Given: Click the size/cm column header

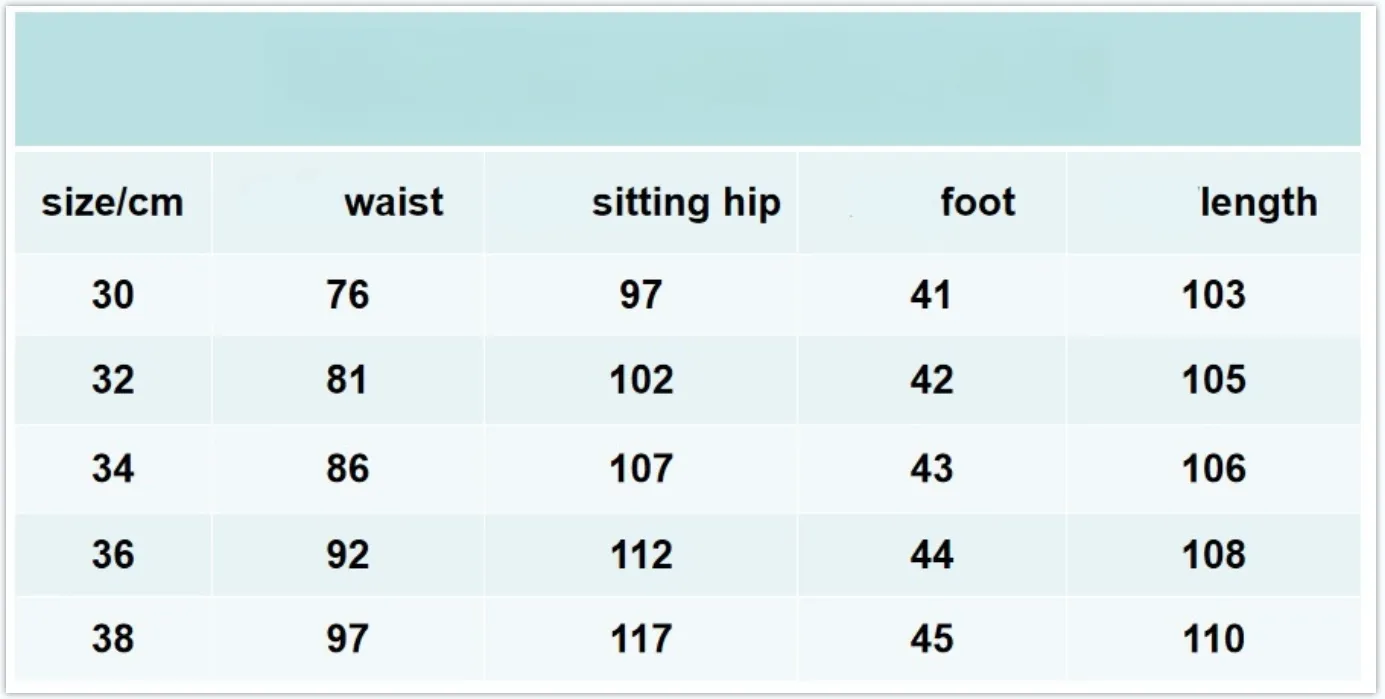Looking at the screenshot, I should [x=112, y=203].
